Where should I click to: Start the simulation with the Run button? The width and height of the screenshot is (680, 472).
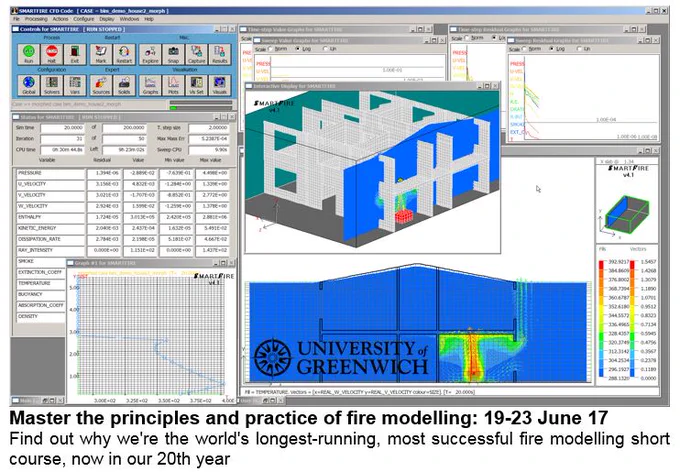point(29,54)
